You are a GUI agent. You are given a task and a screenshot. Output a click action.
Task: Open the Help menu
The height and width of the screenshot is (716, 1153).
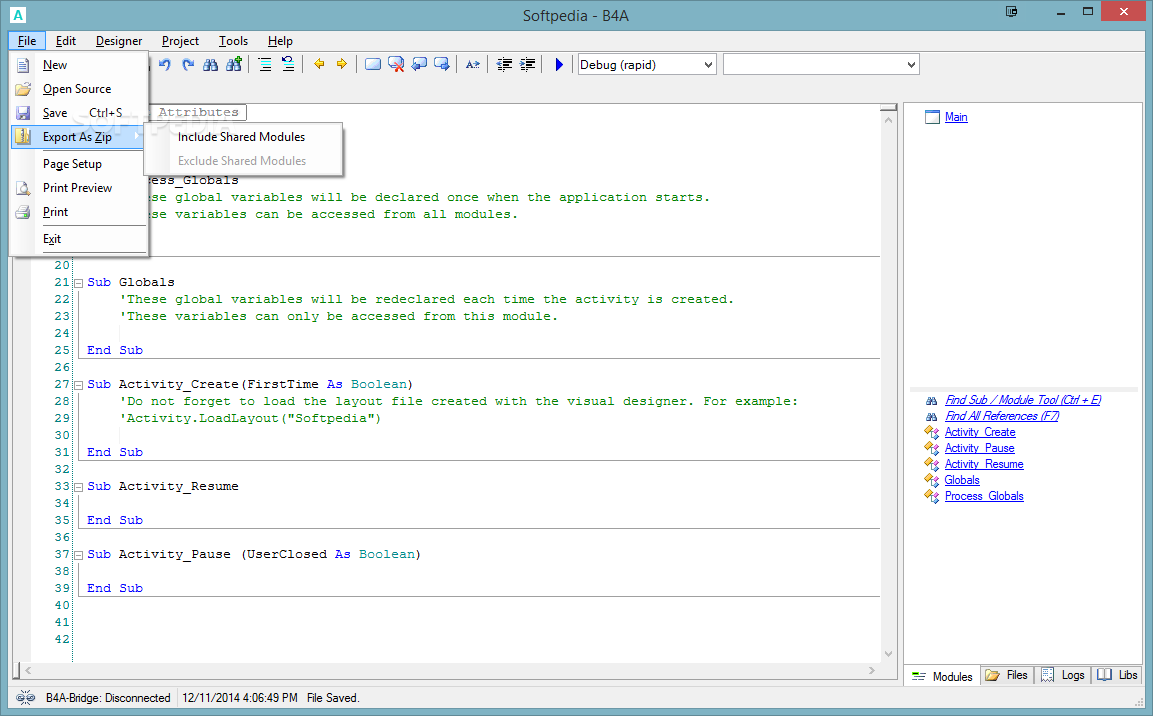coord(280,41)
